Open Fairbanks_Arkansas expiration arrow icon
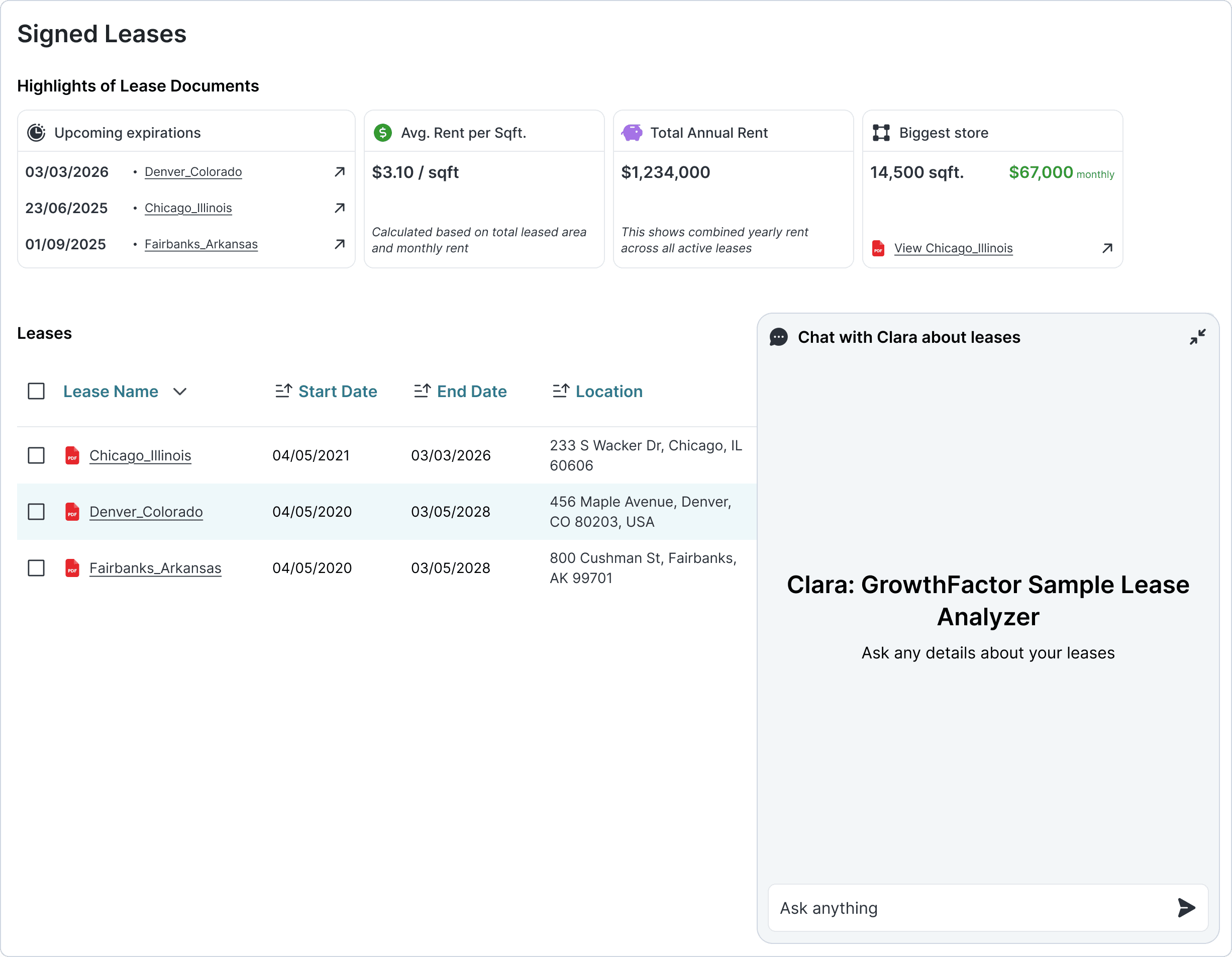The width and height of the screenshot is (1232, 957). pyautogui.click(x=339, y=244)
